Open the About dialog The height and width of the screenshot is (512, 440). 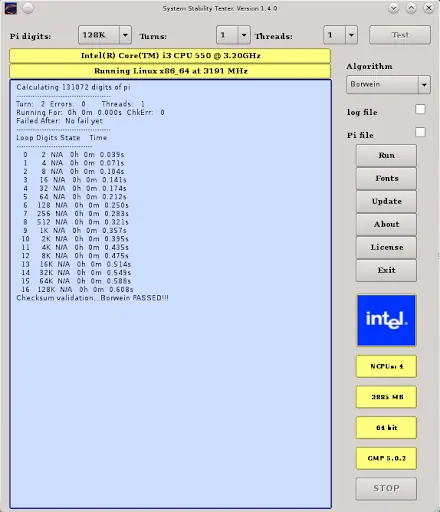(x=386, y=224)
